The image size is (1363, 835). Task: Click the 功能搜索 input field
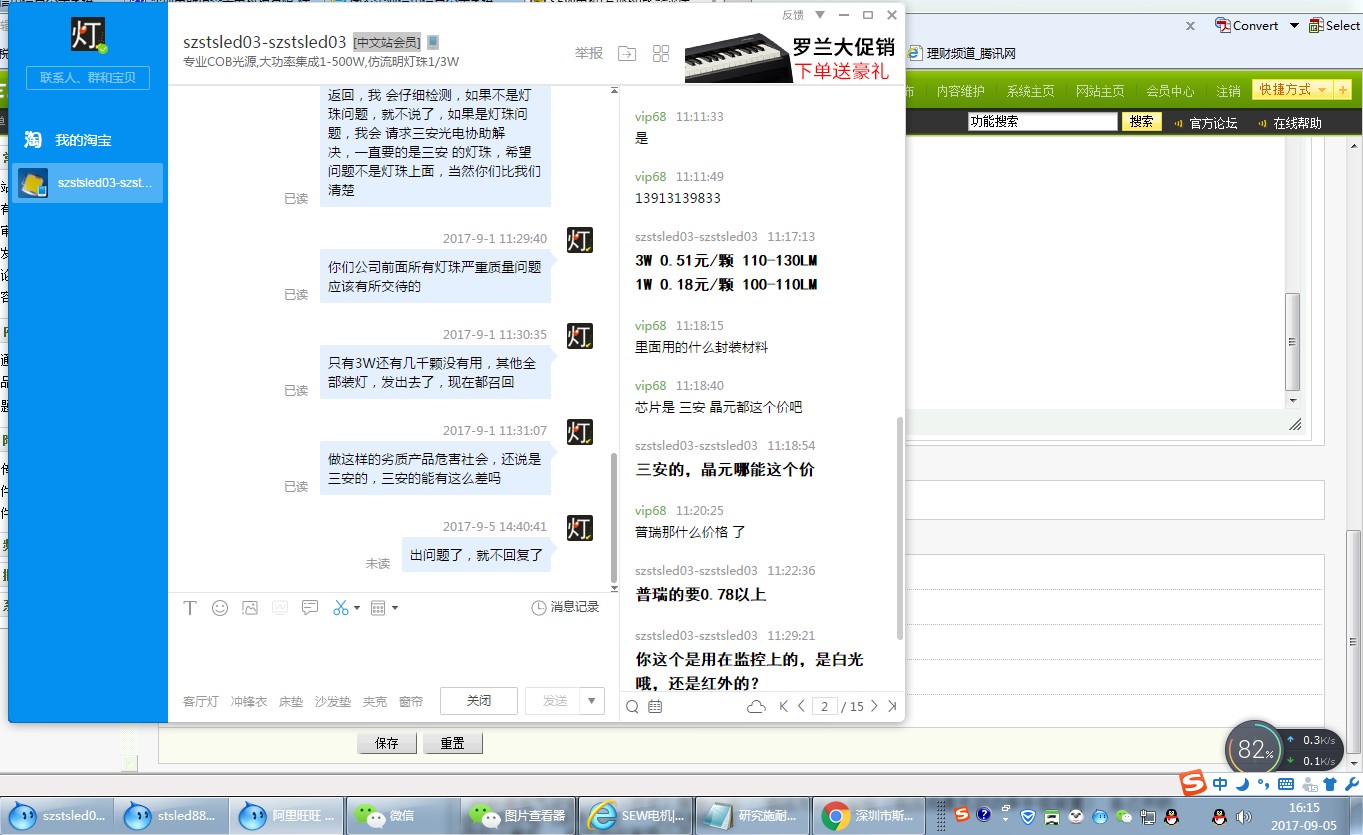pos(1042,122)
